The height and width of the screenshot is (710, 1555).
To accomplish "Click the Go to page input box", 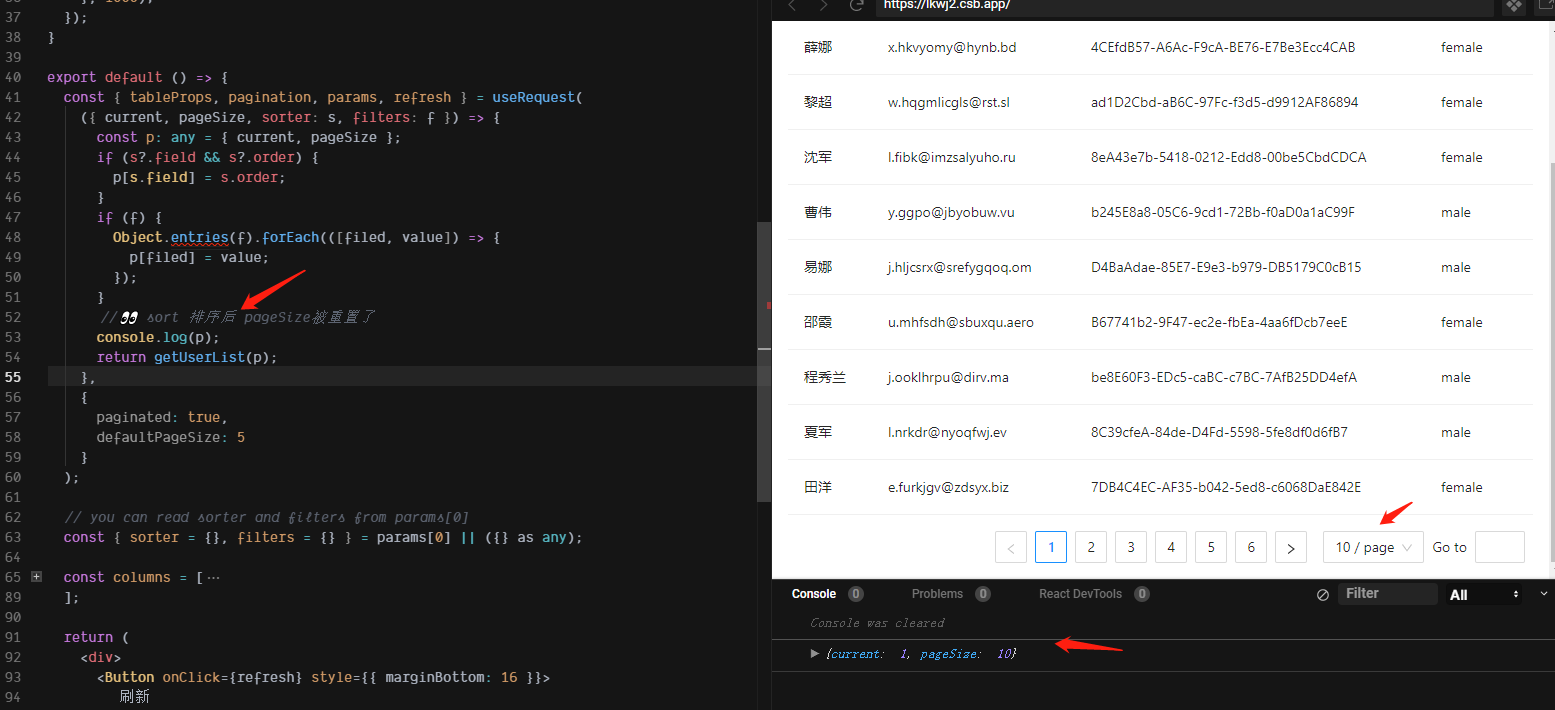I will [1499, 547].
